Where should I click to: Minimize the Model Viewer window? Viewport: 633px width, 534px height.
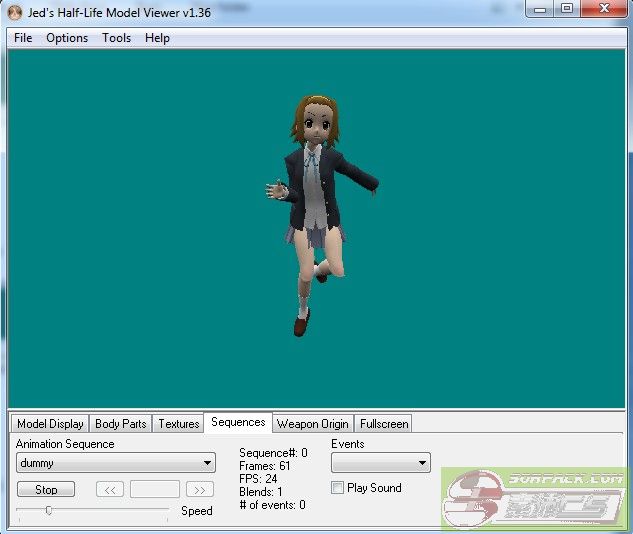540,9
